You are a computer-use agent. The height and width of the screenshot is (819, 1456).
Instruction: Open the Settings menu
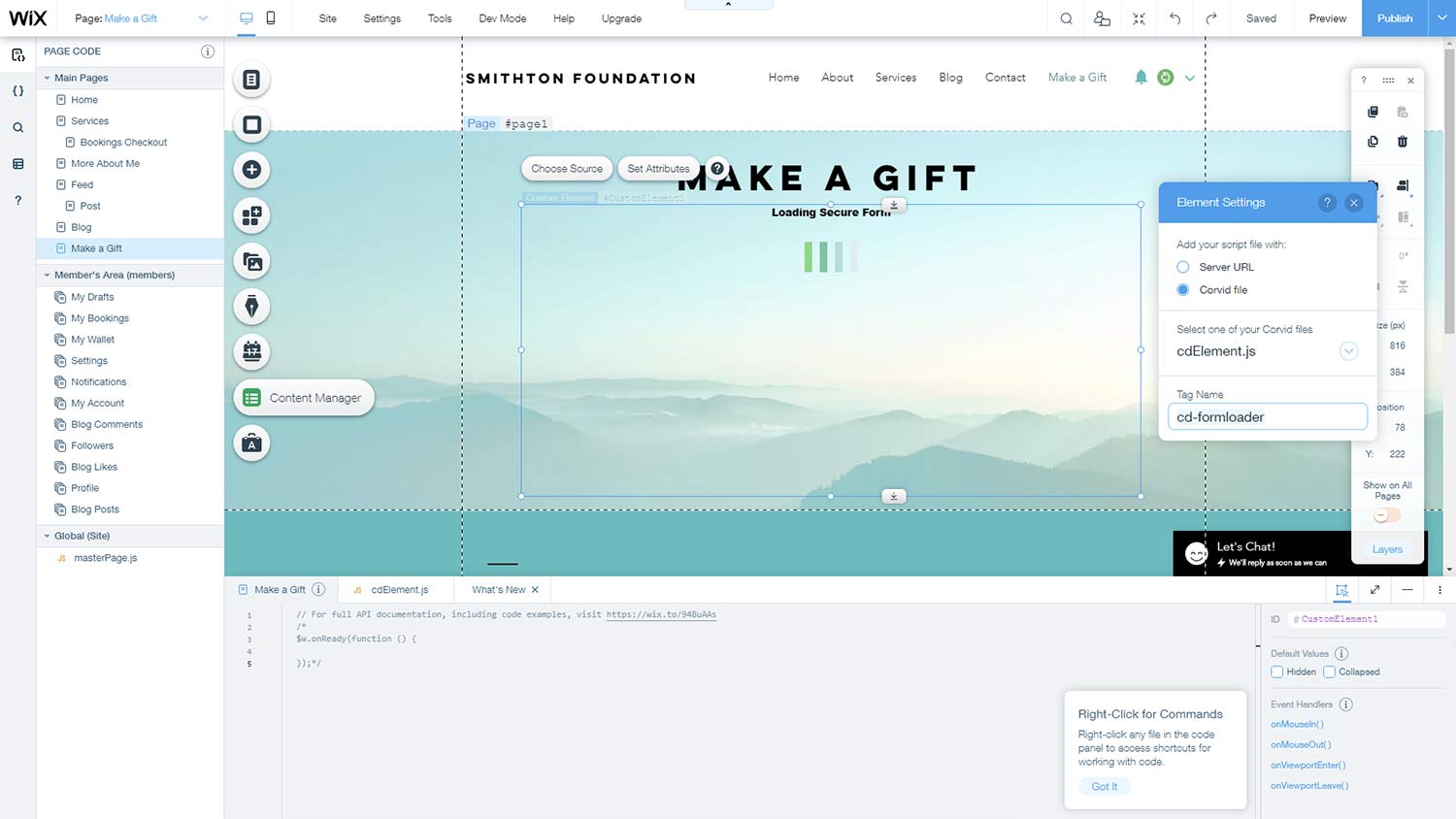click(381, 18)
